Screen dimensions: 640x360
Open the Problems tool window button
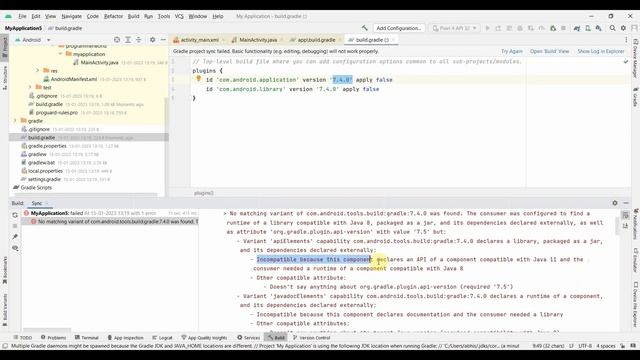[x=53, y=338]
